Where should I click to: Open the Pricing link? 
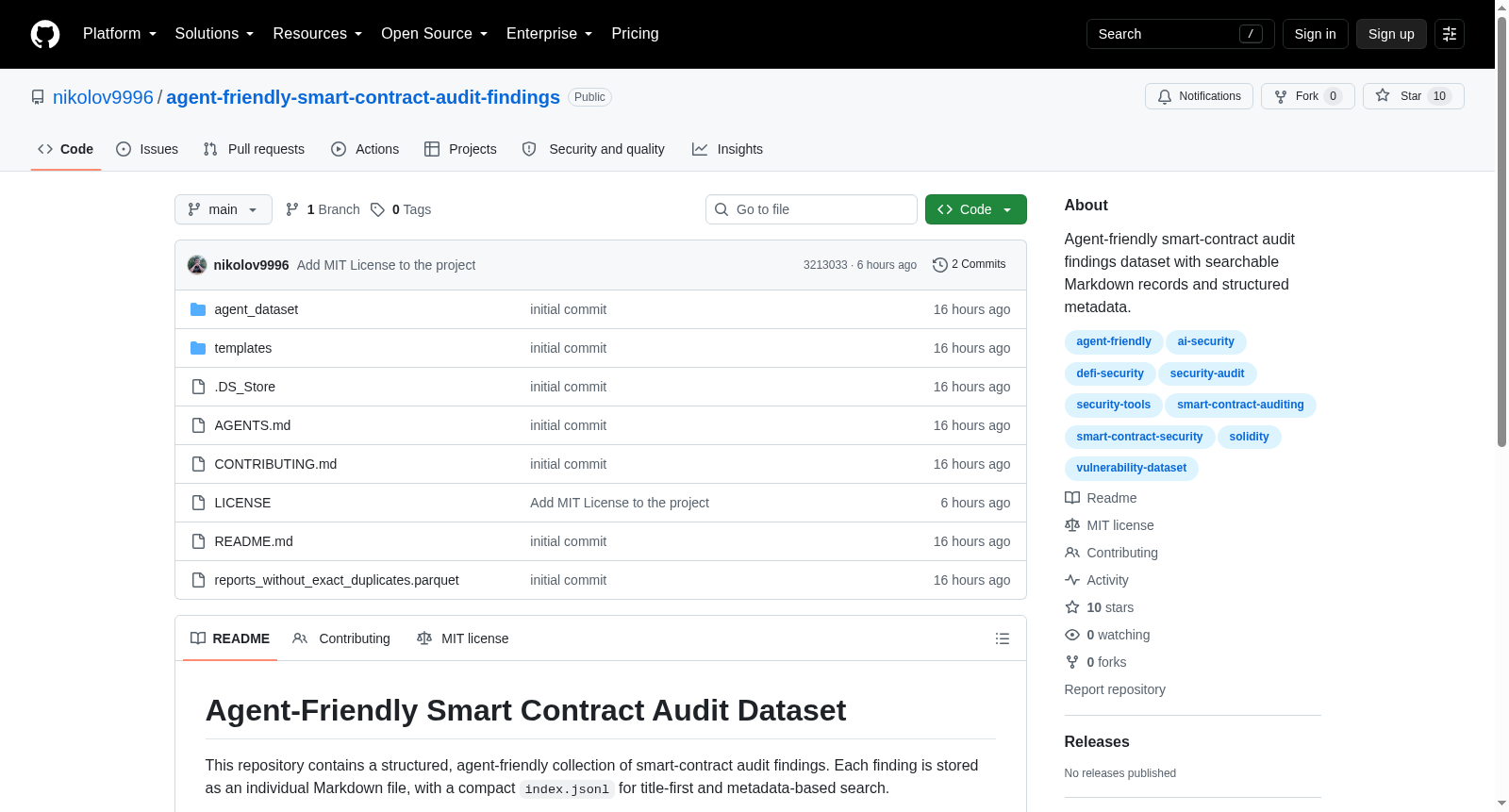click(635, 34)
